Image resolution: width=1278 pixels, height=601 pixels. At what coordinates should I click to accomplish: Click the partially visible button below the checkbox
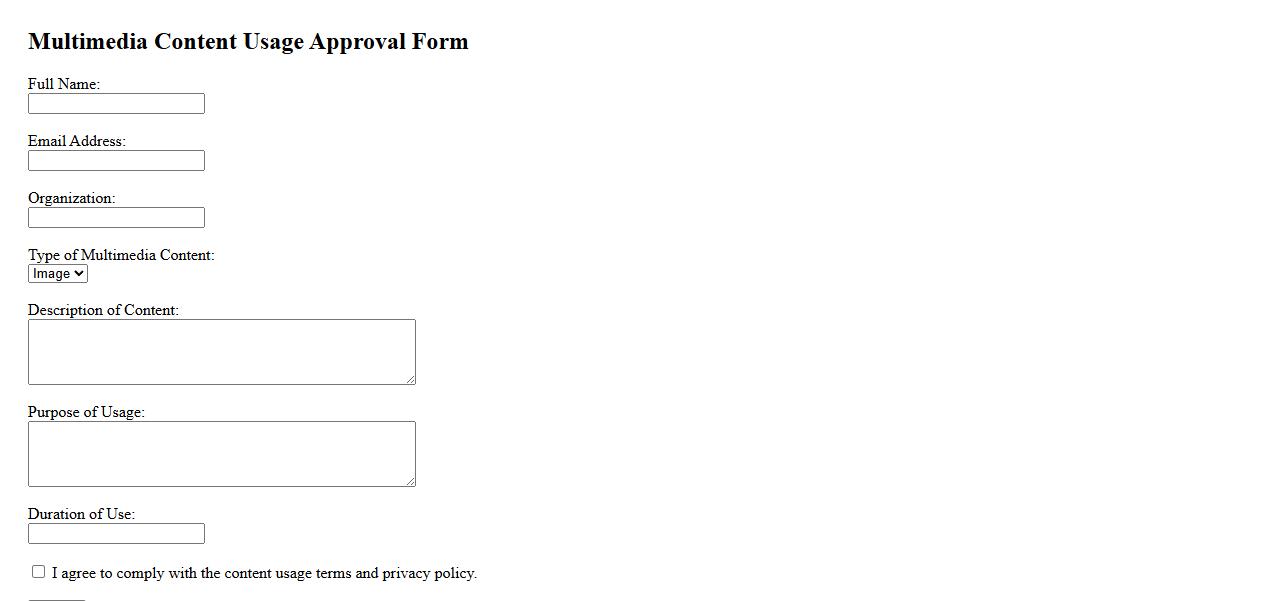click(x=57, y=598)
